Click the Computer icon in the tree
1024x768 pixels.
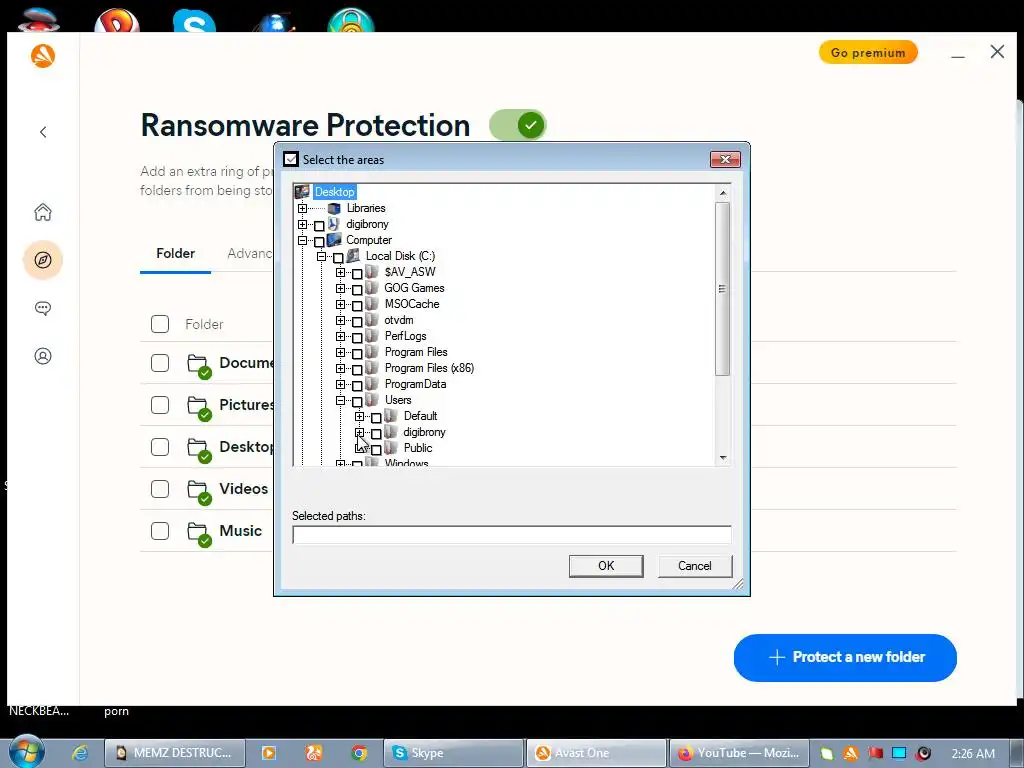334,240
